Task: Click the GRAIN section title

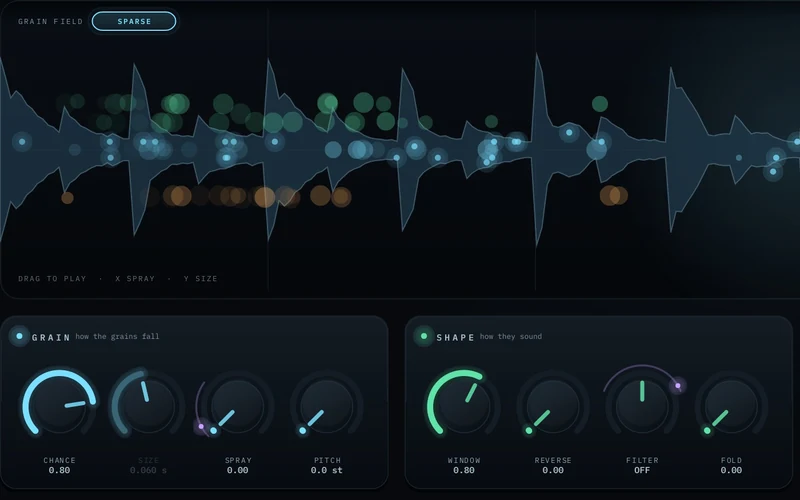Action: [x=51, y=337]
